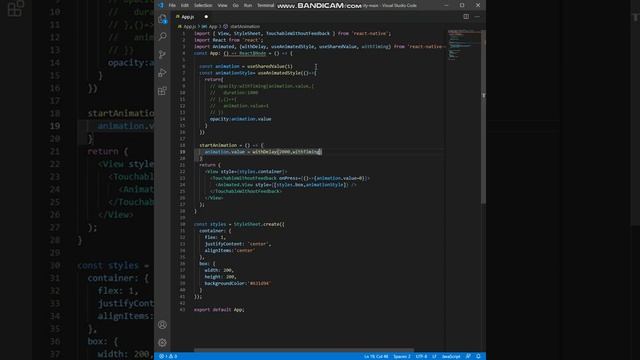The width and height of the screenshot is (640, 360).
Task: Change file encoding UTF-8
Action: 421,356
